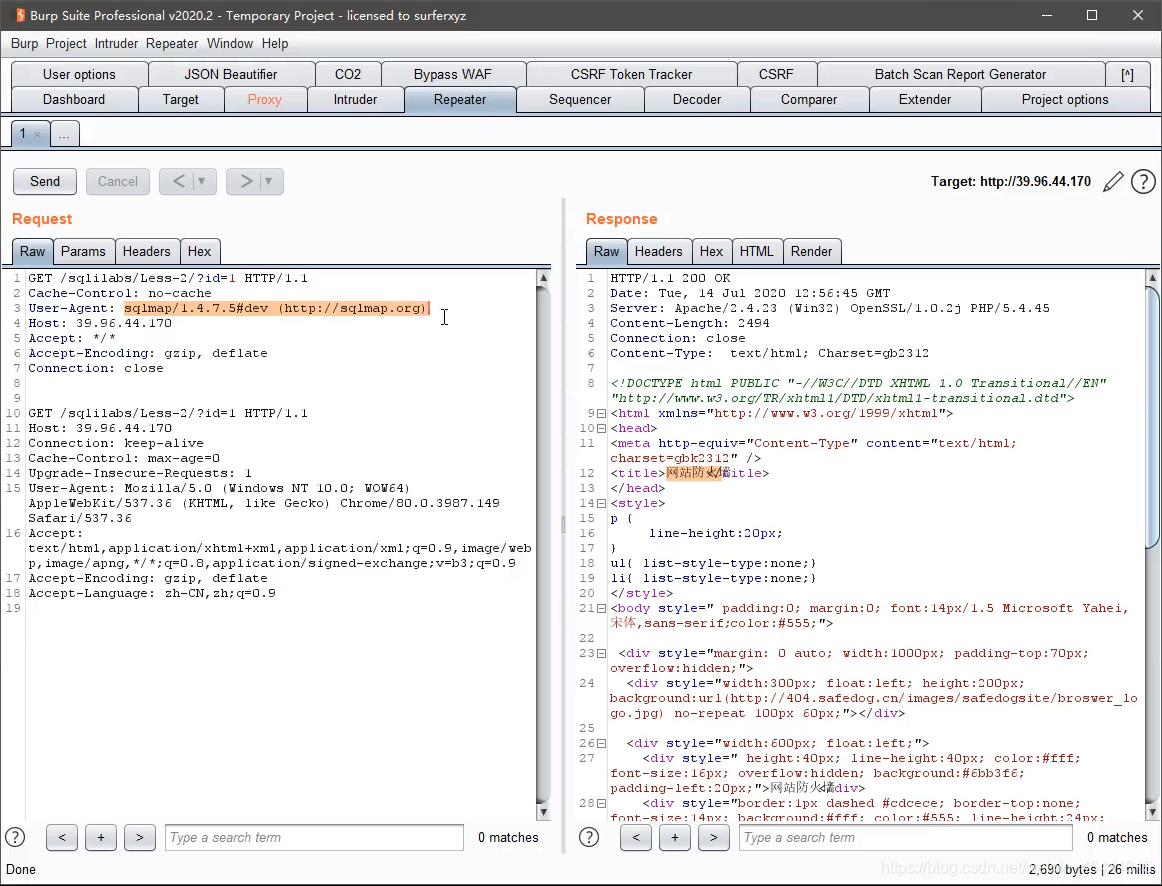Switch to the Extender tab
Viewport: 1162px width, 886px height.
[x=925, y=99]
